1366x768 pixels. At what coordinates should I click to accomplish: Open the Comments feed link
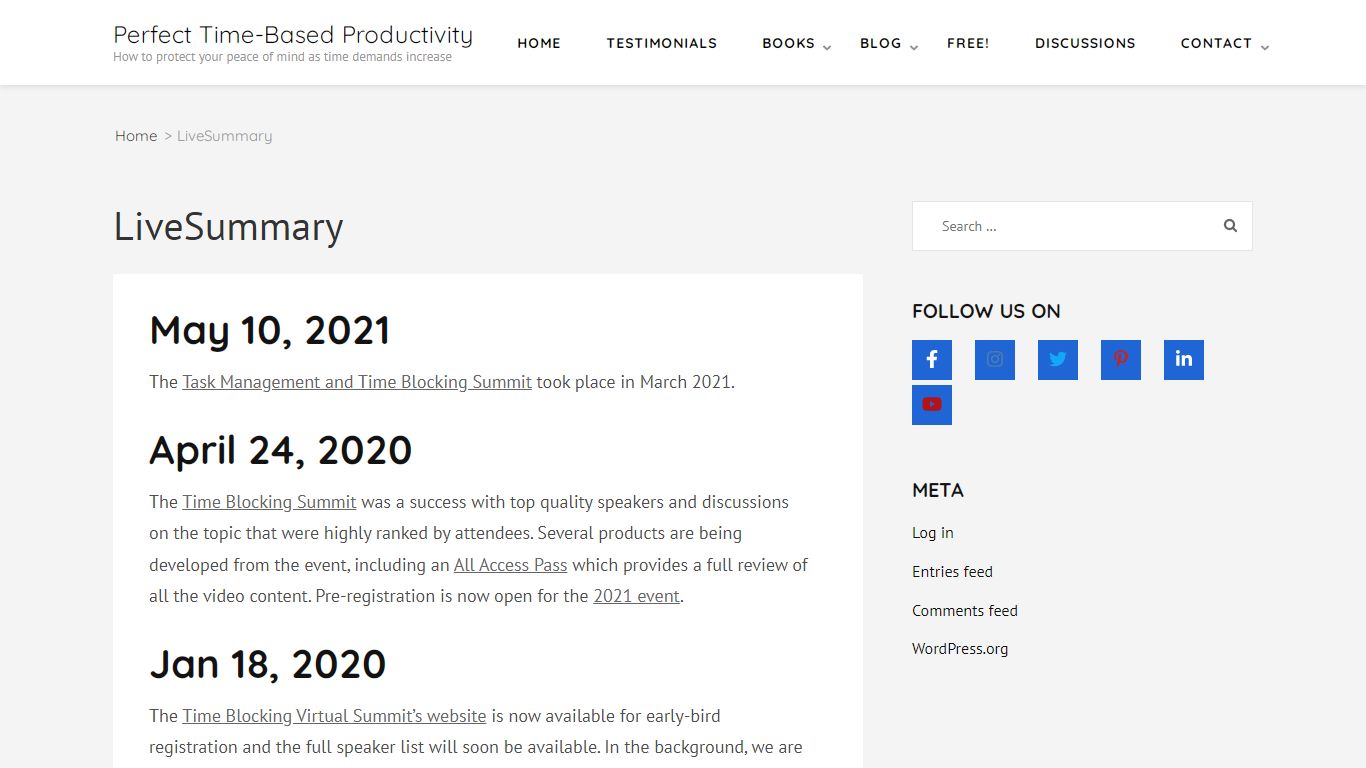[965, 611]
